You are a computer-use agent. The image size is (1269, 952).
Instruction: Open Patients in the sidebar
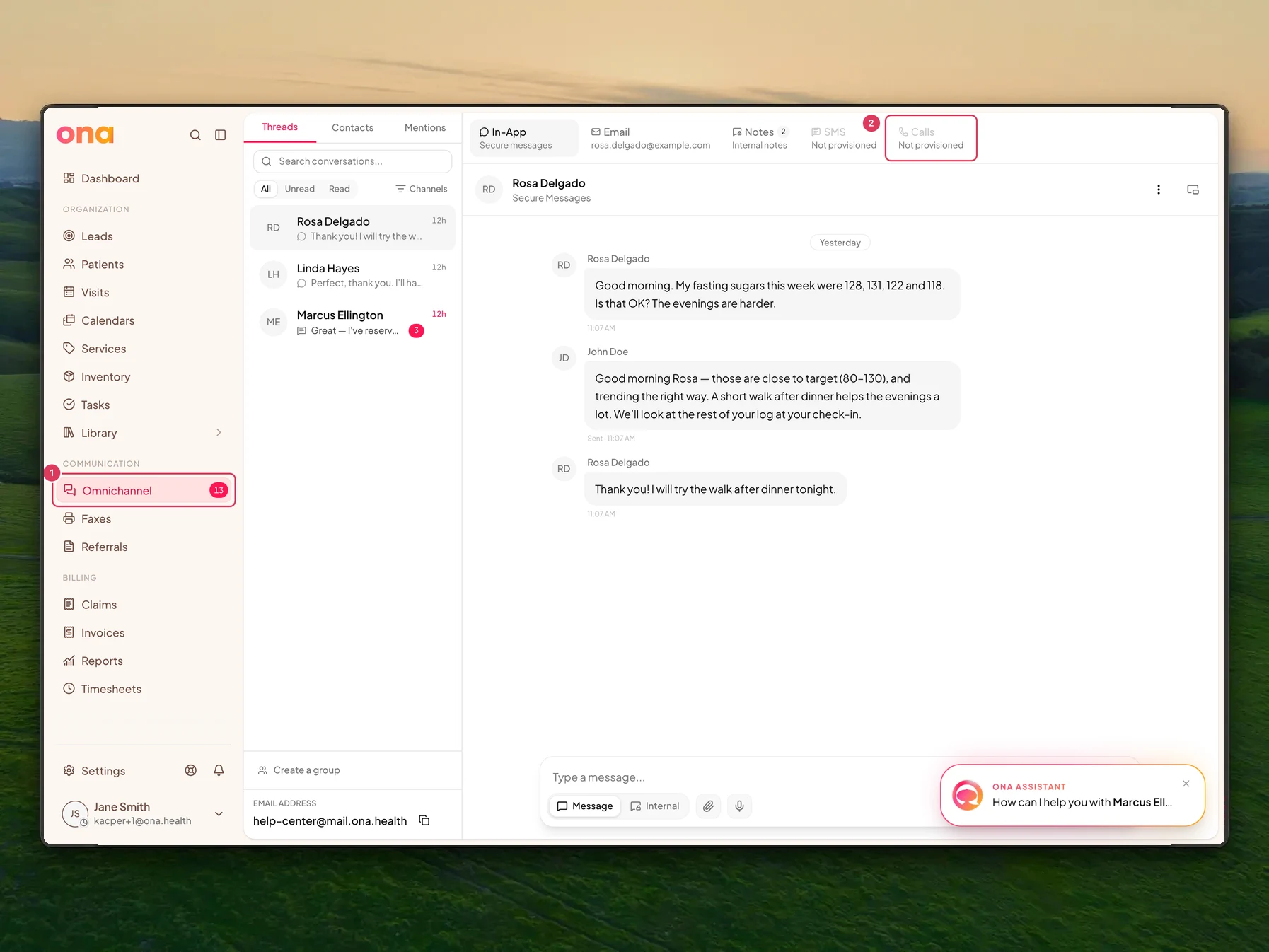144,265
